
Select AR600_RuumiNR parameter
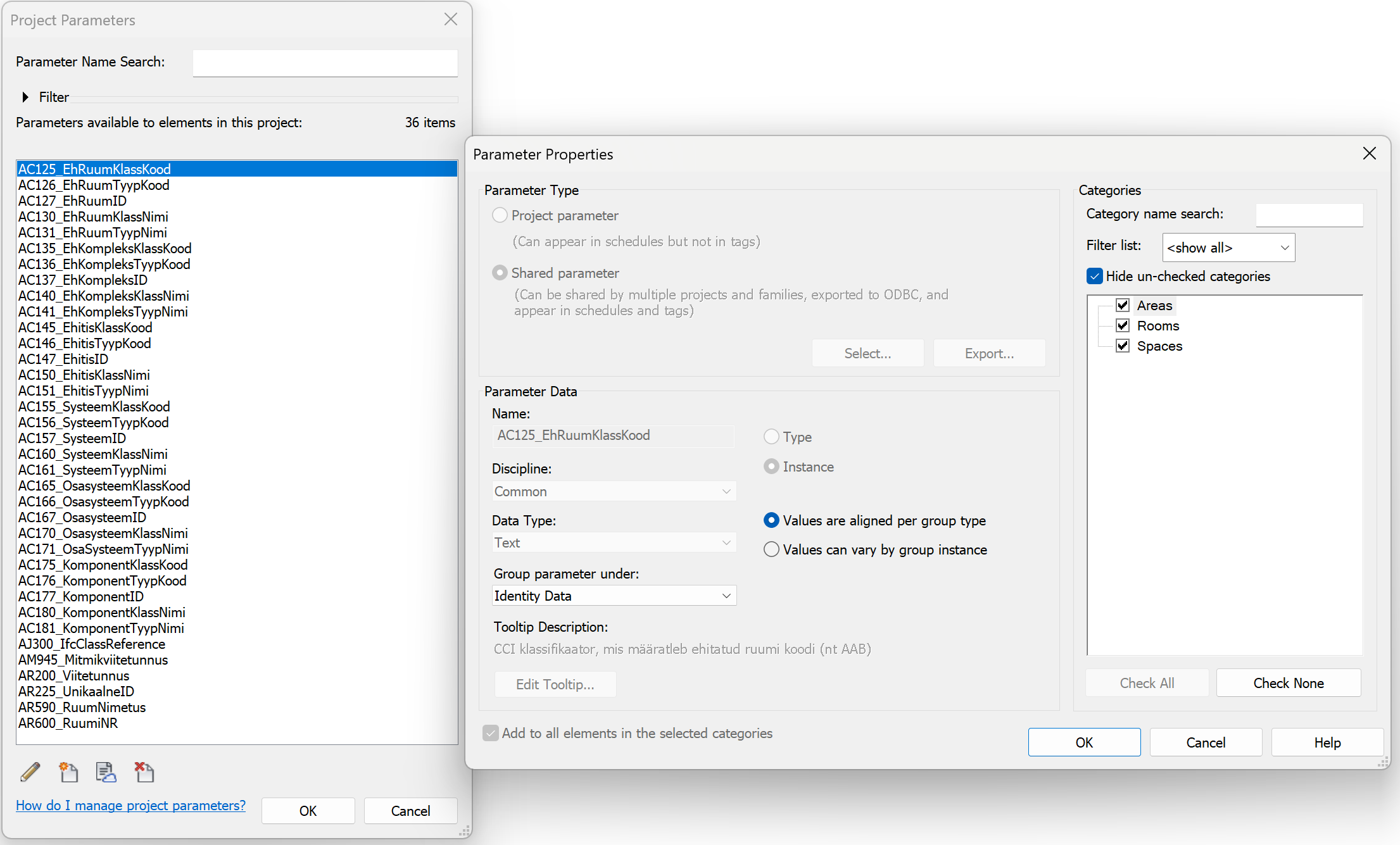click(237, 723)
